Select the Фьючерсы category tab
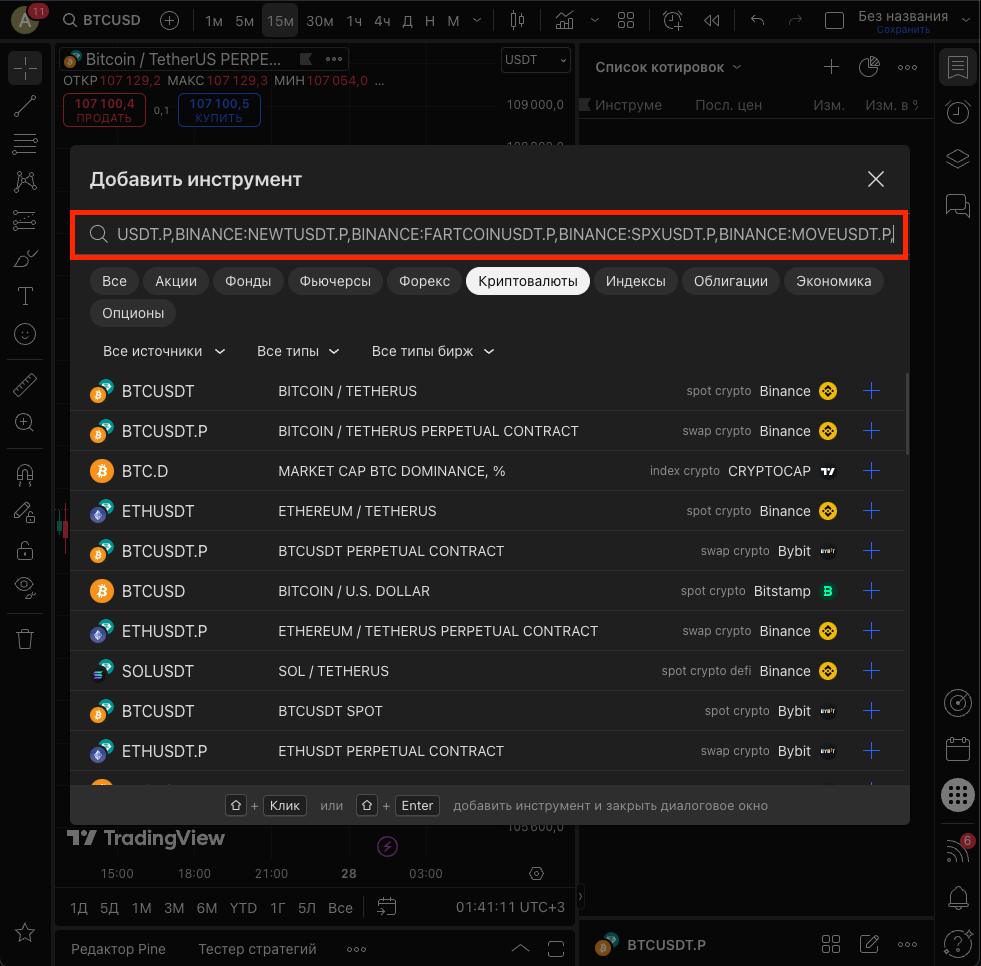This screenshot has height=966, width=981. coord(335,281)
